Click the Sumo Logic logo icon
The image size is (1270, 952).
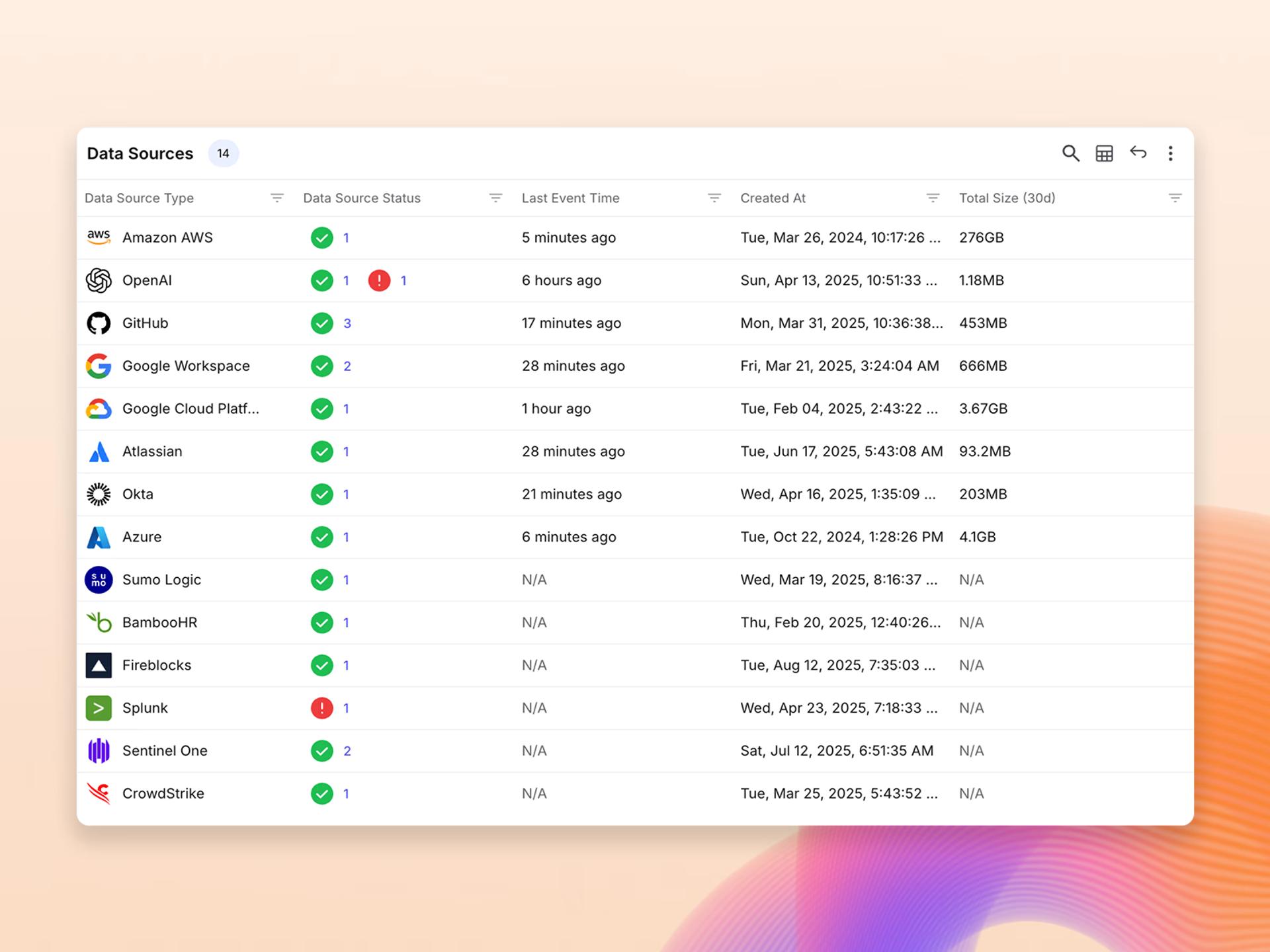[99, 580]
